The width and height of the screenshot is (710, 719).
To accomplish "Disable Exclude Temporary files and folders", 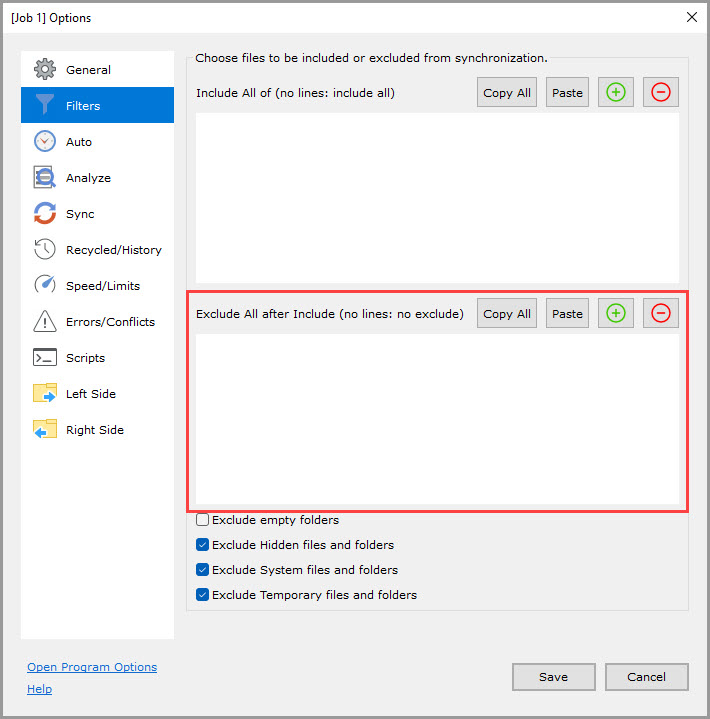I will tap(203, 595).
